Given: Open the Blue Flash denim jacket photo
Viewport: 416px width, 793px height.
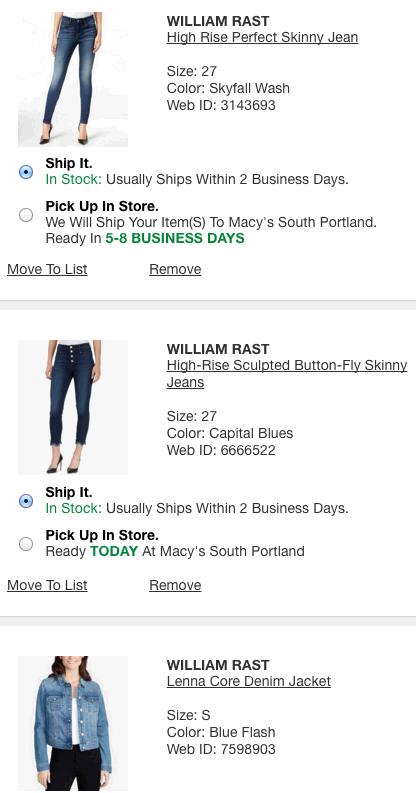Looking at the screenshot, I should tap(73, 723).
